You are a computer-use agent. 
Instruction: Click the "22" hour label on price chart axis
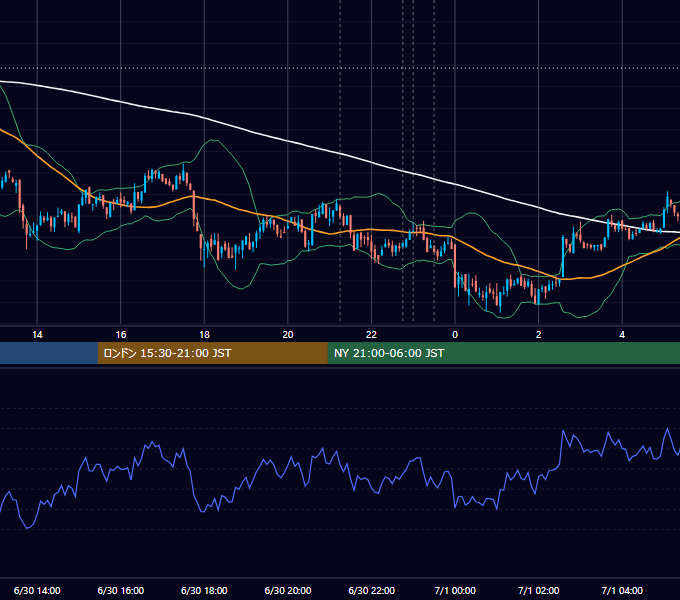click(371, 335)
